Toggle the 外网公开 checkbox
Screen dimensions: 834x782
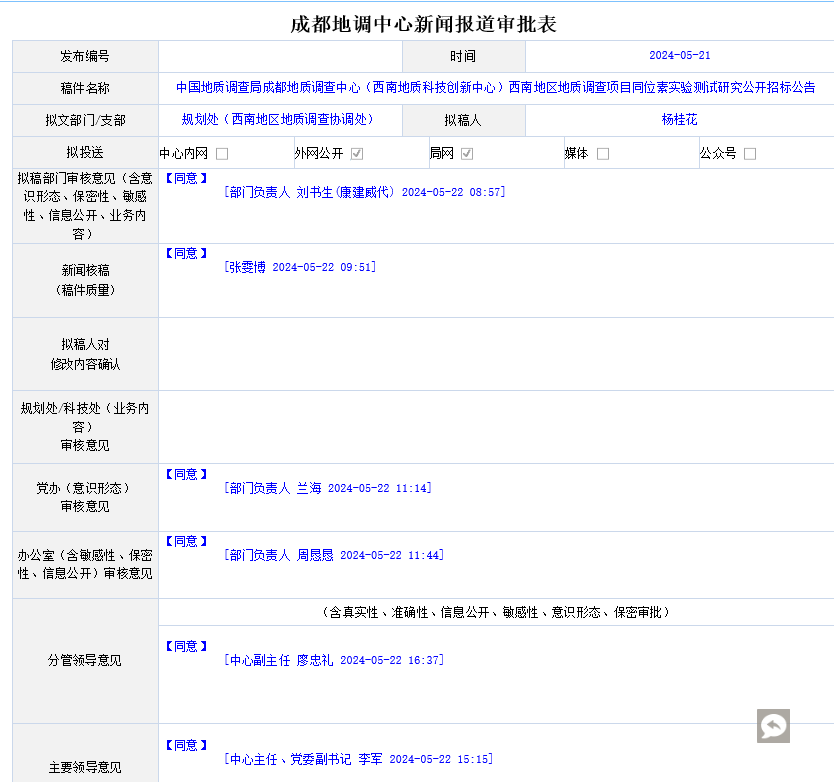[357, 154]
